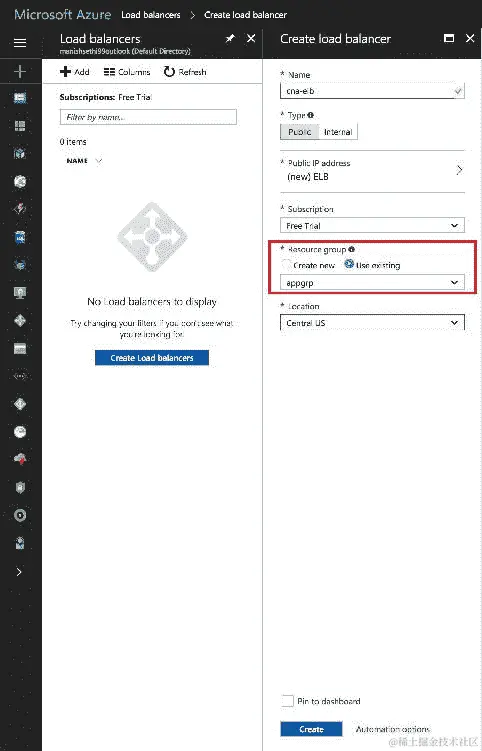Open Storage accounts icon in sidebar
The image size is (482, 751).
click(x=20, y=349)
